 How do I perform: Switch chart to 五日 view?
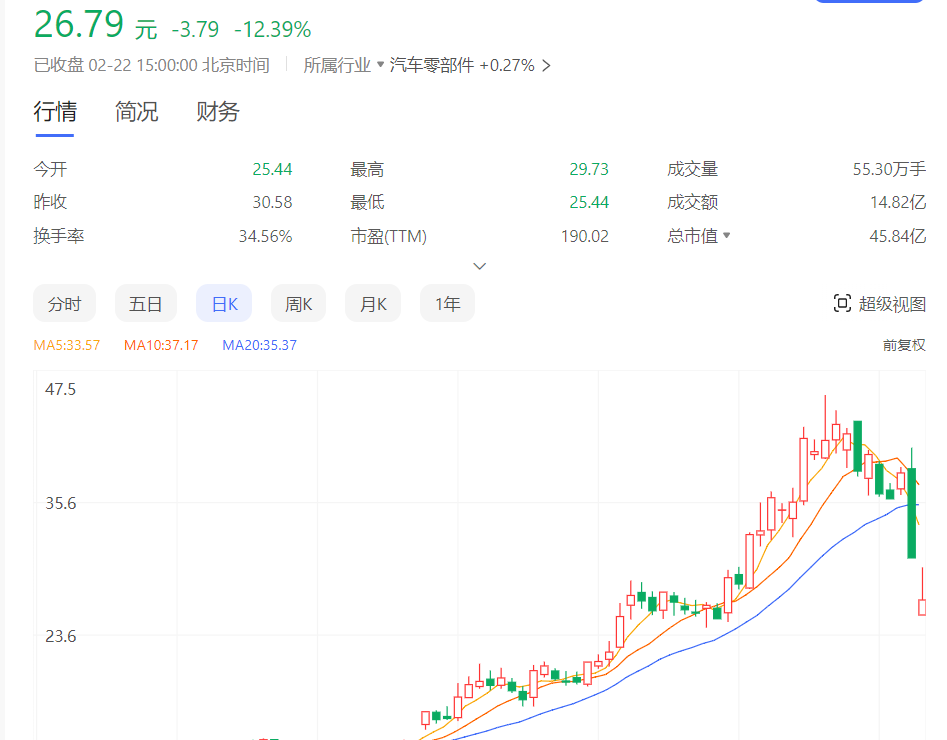point(145,302)
